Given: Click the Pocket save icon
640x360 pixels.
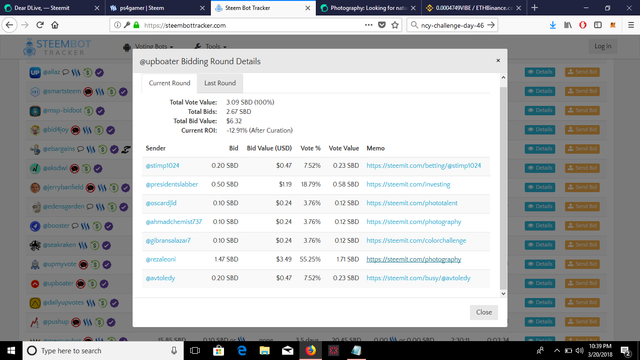Looking at the screenshot, I should pos(382,25).
